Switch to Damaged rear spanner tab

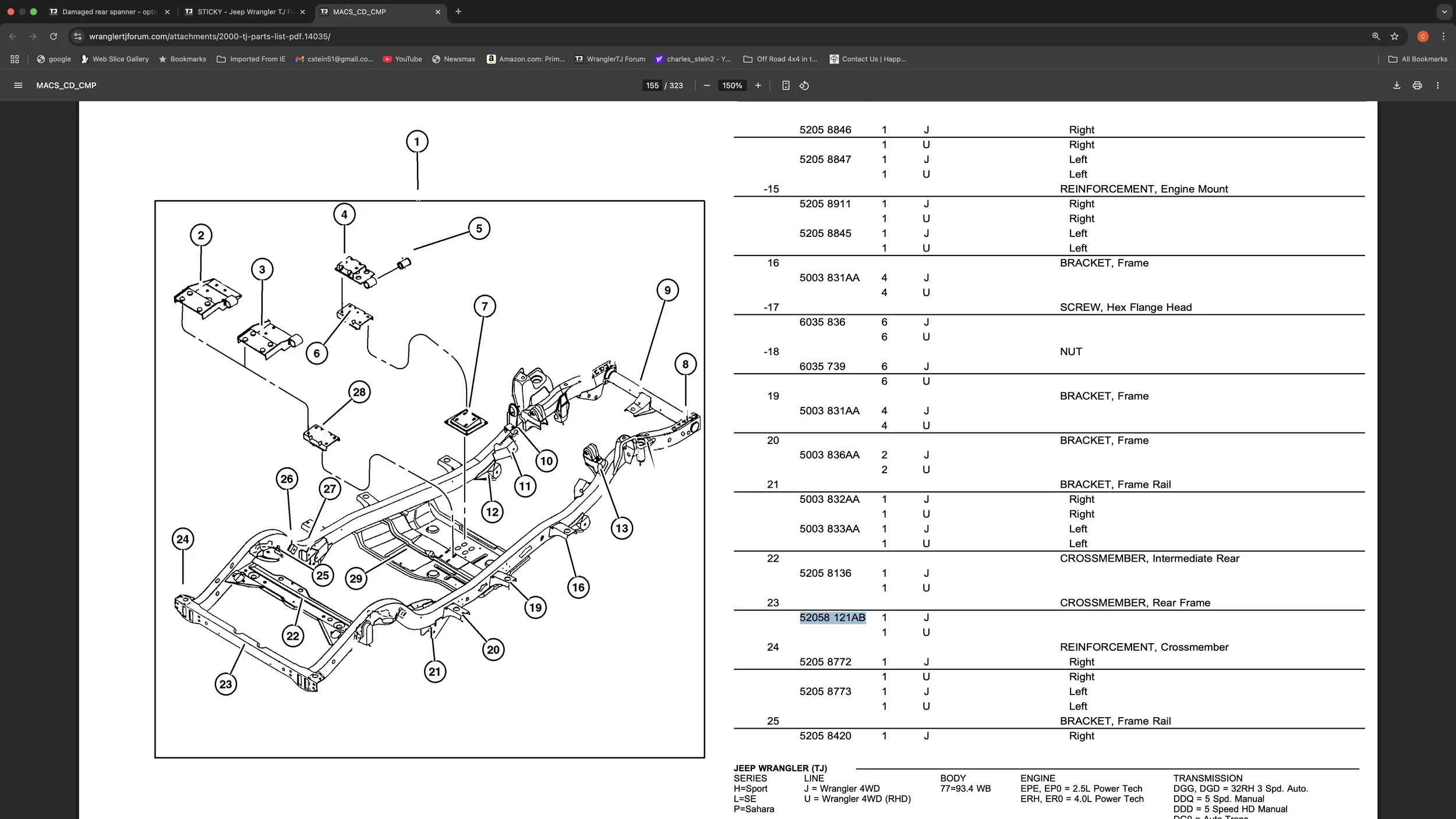(x=109, y=12)
